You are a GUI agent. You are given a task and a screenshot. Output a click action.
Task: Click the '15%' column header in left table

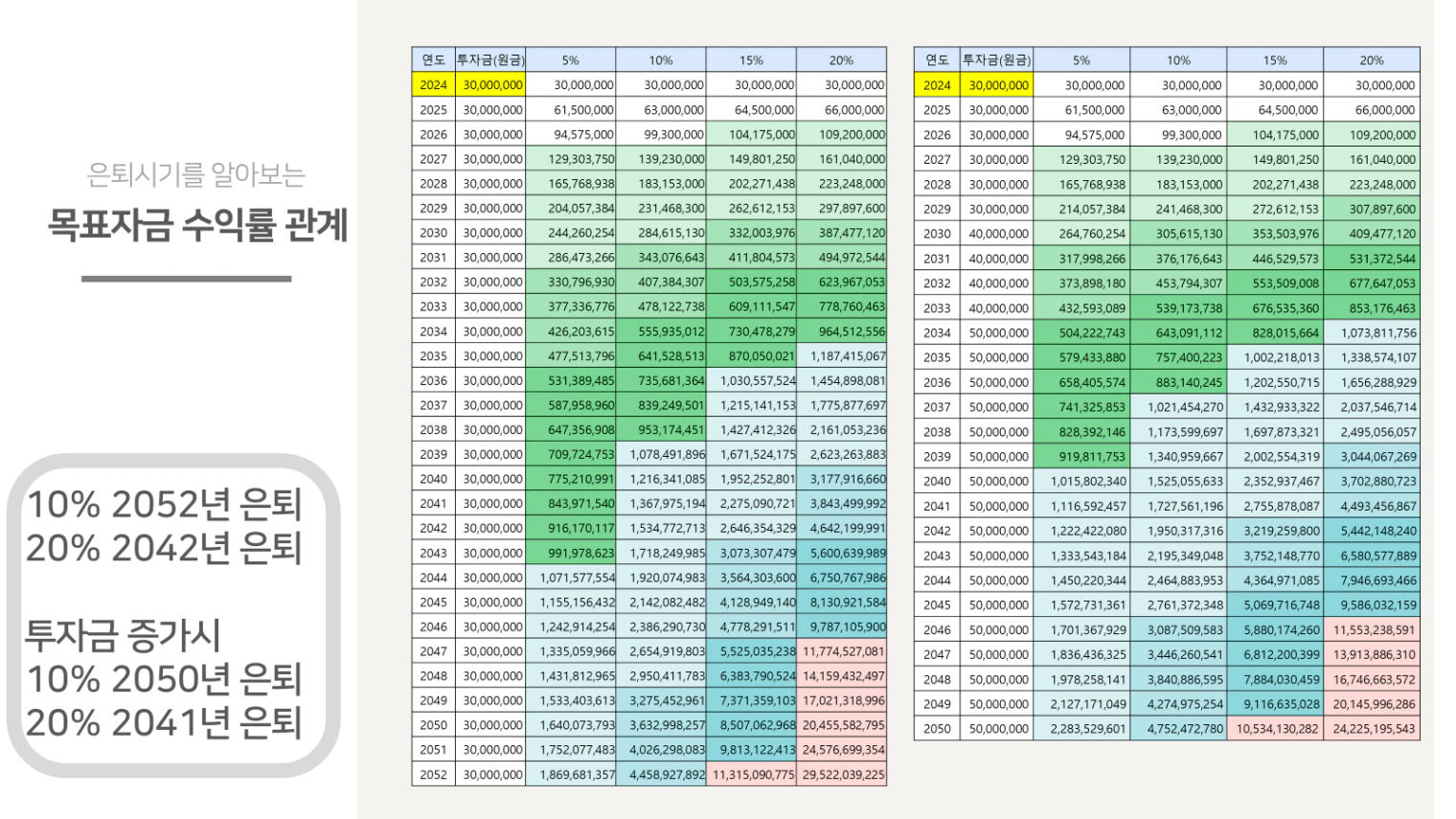(x=751, y=59)
